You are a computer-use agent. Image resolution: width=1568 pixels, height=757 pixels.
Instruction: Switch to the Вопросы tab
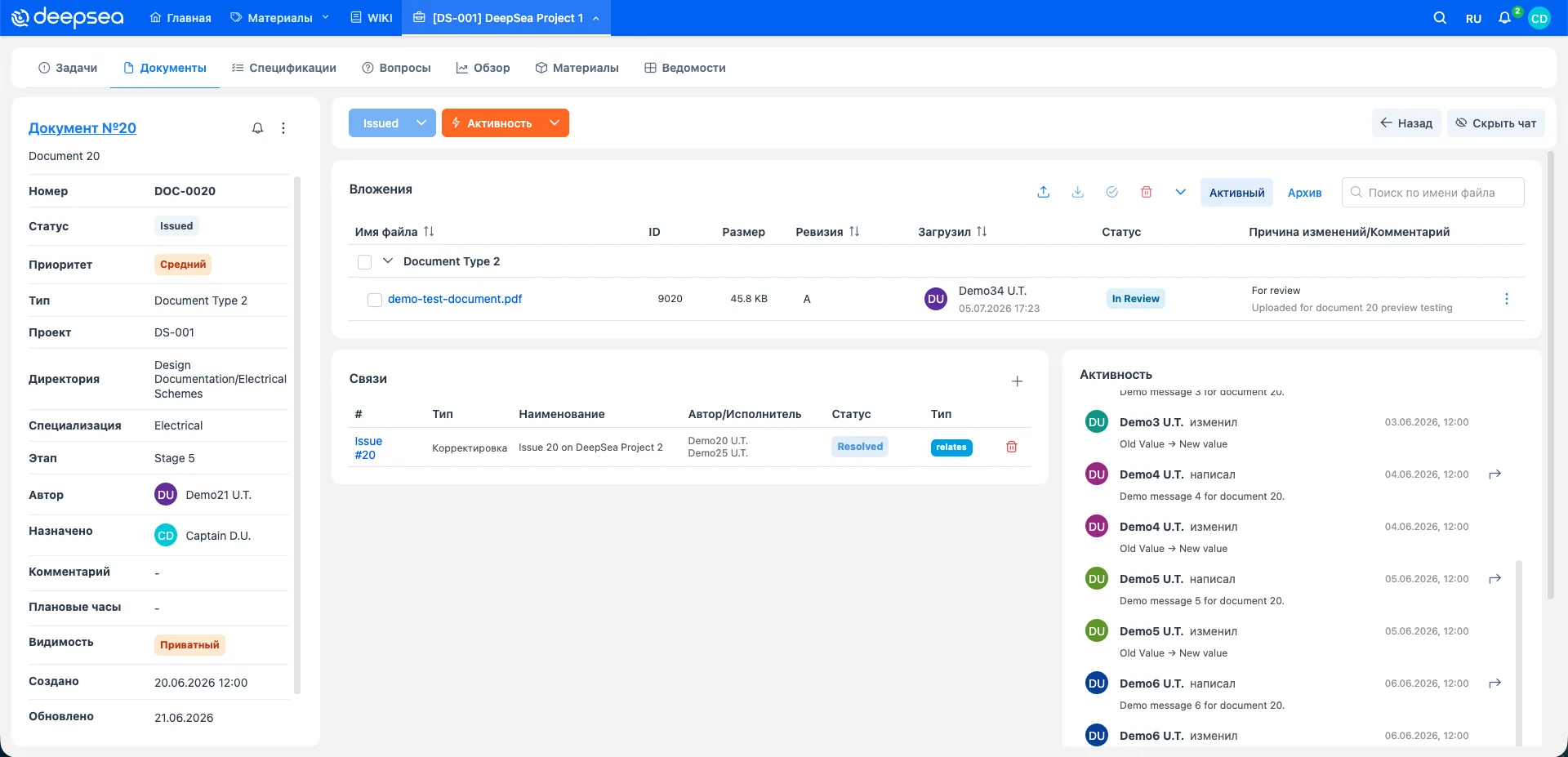pyautogui.click(x=397, y=68)
